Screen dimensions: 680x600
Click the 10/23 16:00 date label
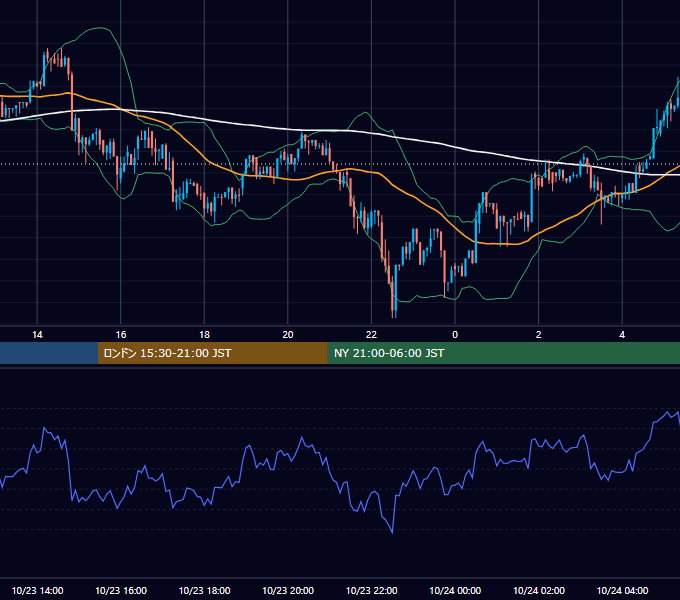coord(121,590)
